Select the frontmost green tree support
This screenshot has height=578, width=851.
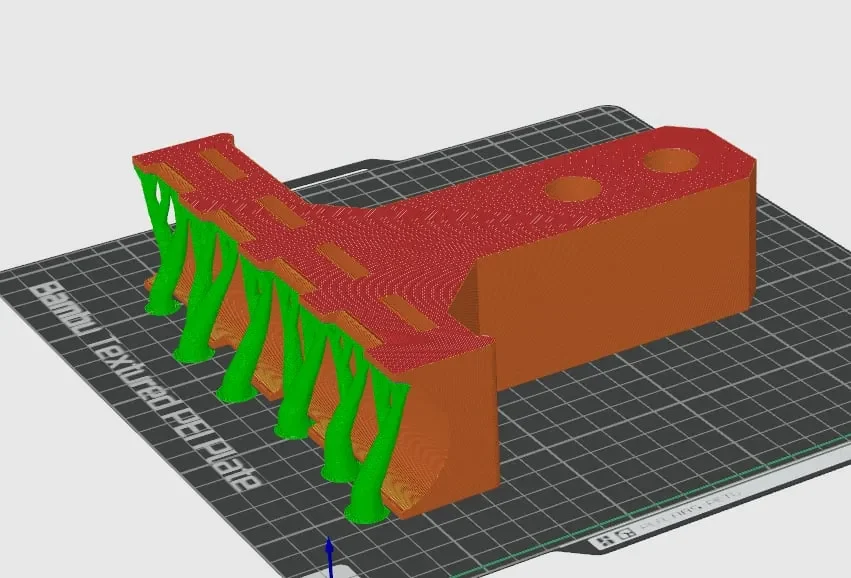point(374,450)
